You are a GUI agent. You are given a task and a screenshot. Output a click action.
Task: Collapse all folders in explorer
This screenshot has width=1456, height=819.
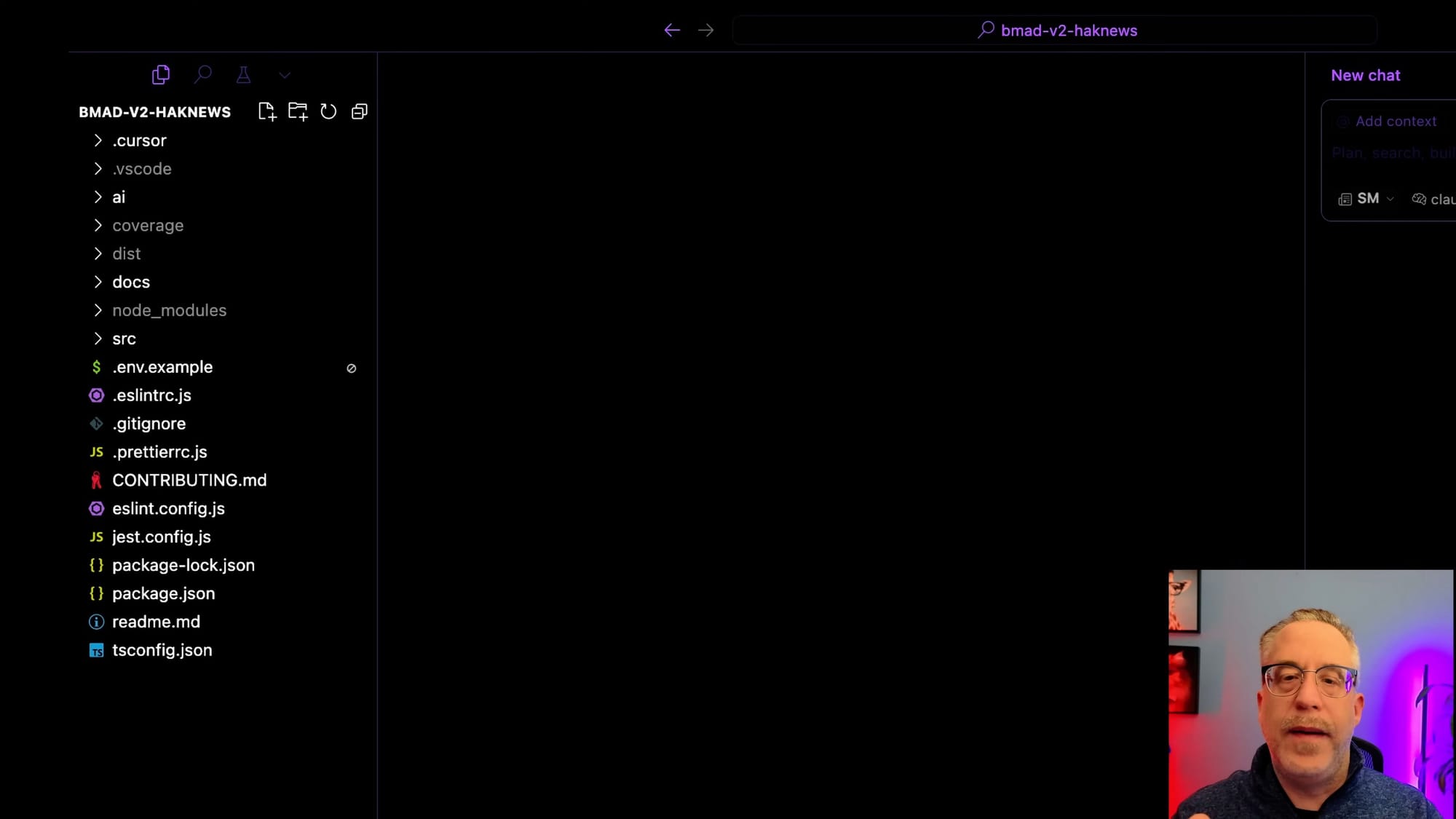[x=359, y=111]
